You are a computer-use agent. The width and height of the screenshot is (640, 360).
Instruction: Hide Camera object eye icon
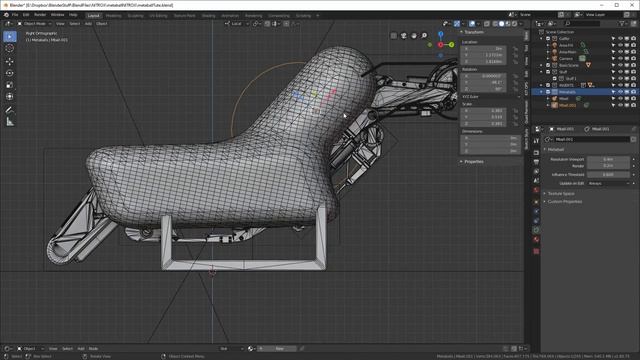620,58
